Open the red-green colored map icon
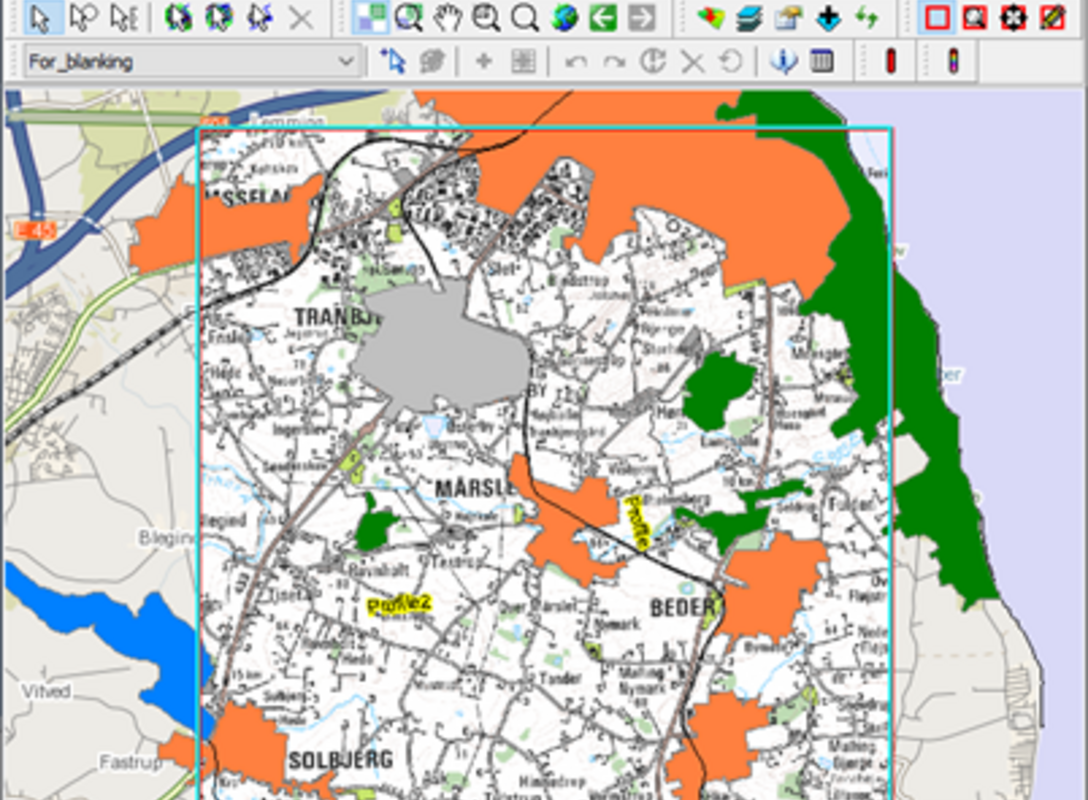This screenshot has width=1088, height=800. point(711,17)
